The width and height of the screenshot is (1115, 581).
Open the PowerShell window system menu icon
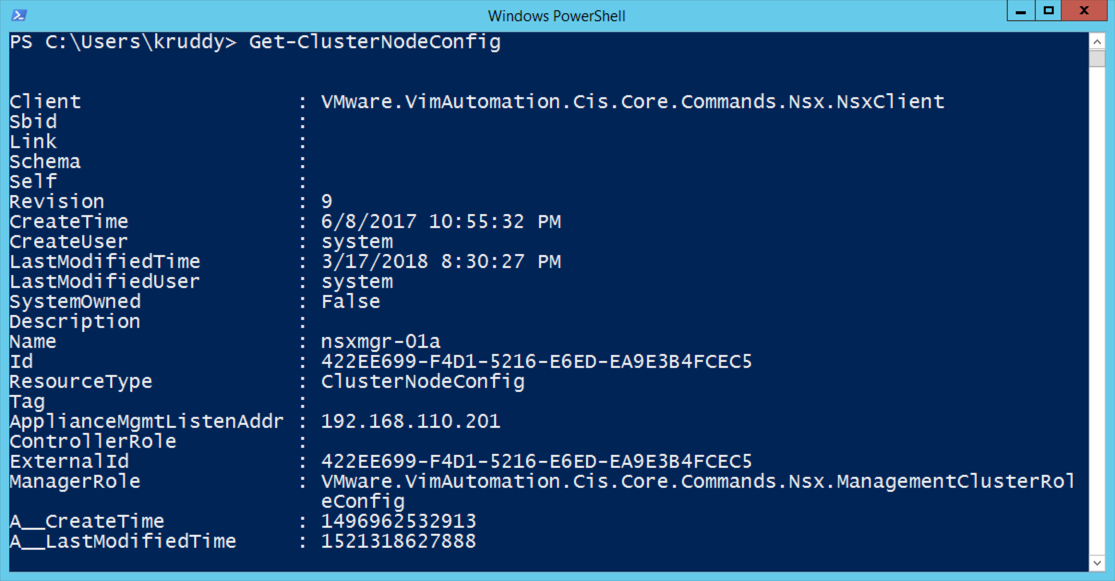[19, 15]
